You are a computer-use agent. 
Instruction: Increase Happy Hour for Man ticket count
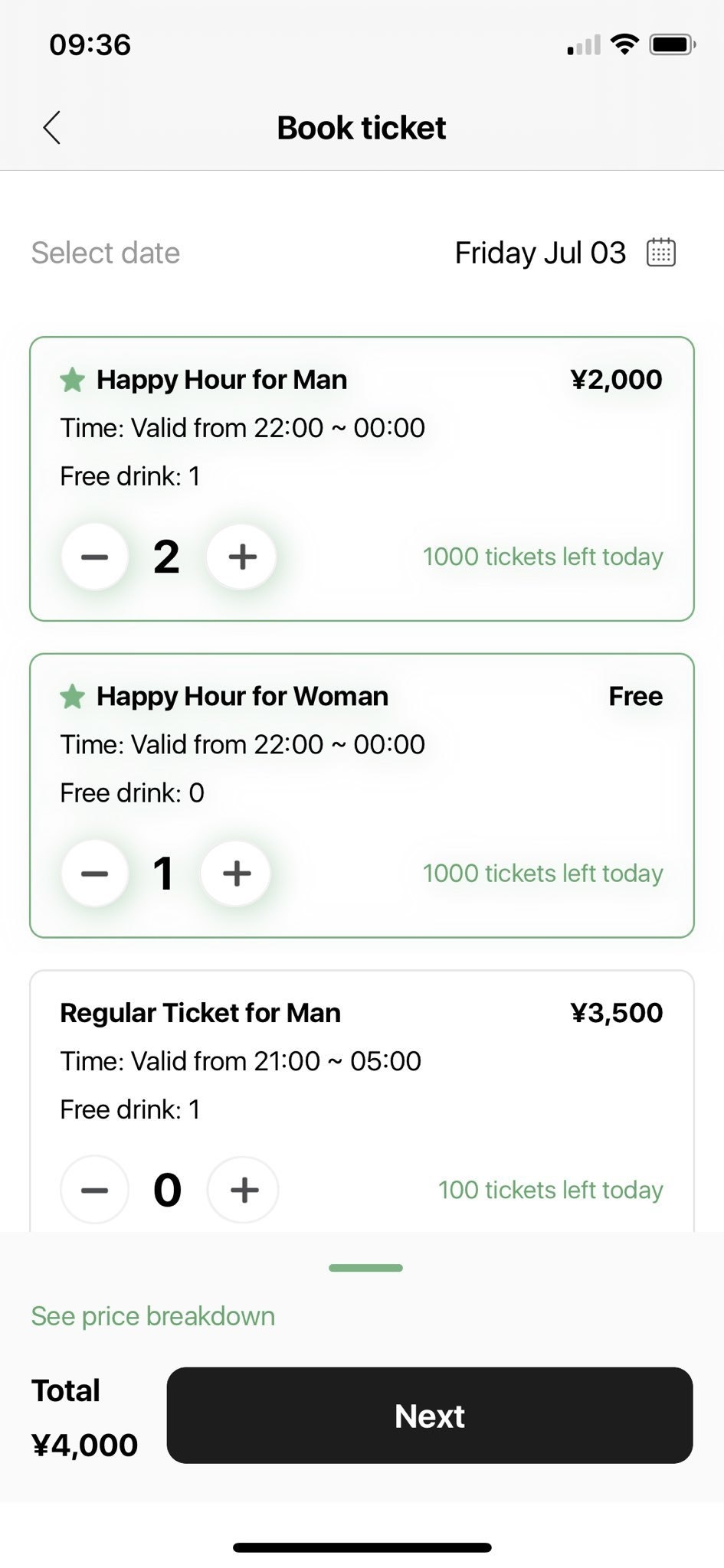[x=242, y=557]
